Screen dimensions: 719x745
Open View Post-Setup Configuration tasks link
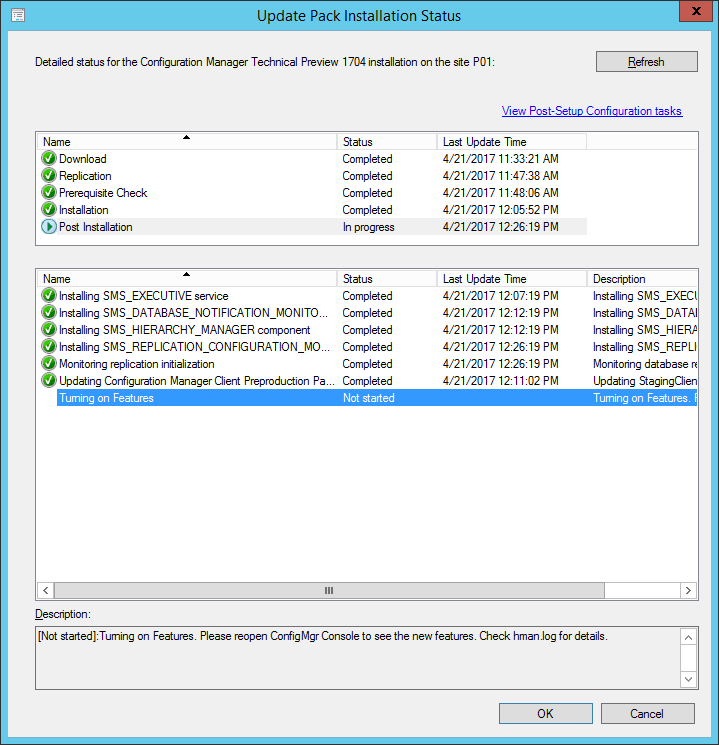(x=592, y=111)
